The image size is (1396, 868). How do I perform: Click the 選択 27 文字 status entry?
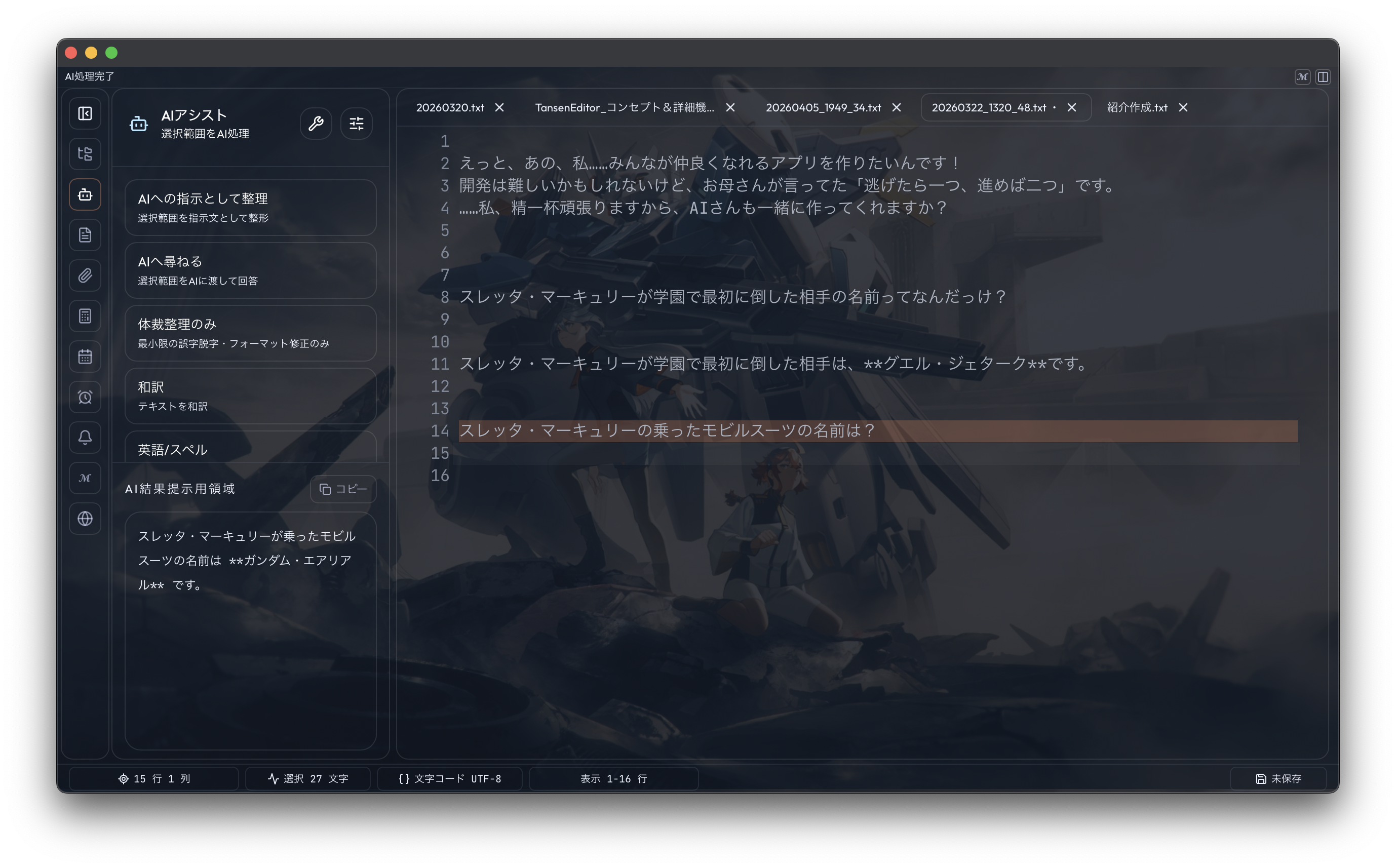[x=307, y=778]
